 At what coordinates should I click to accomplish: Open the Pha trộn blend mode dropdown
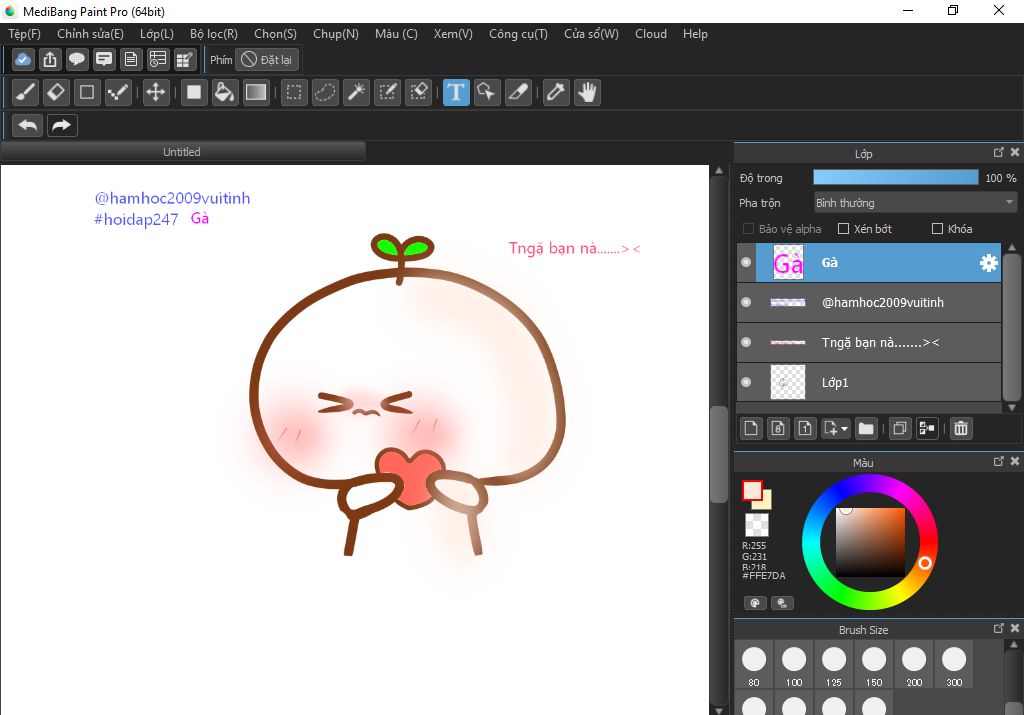pos(915,202)
